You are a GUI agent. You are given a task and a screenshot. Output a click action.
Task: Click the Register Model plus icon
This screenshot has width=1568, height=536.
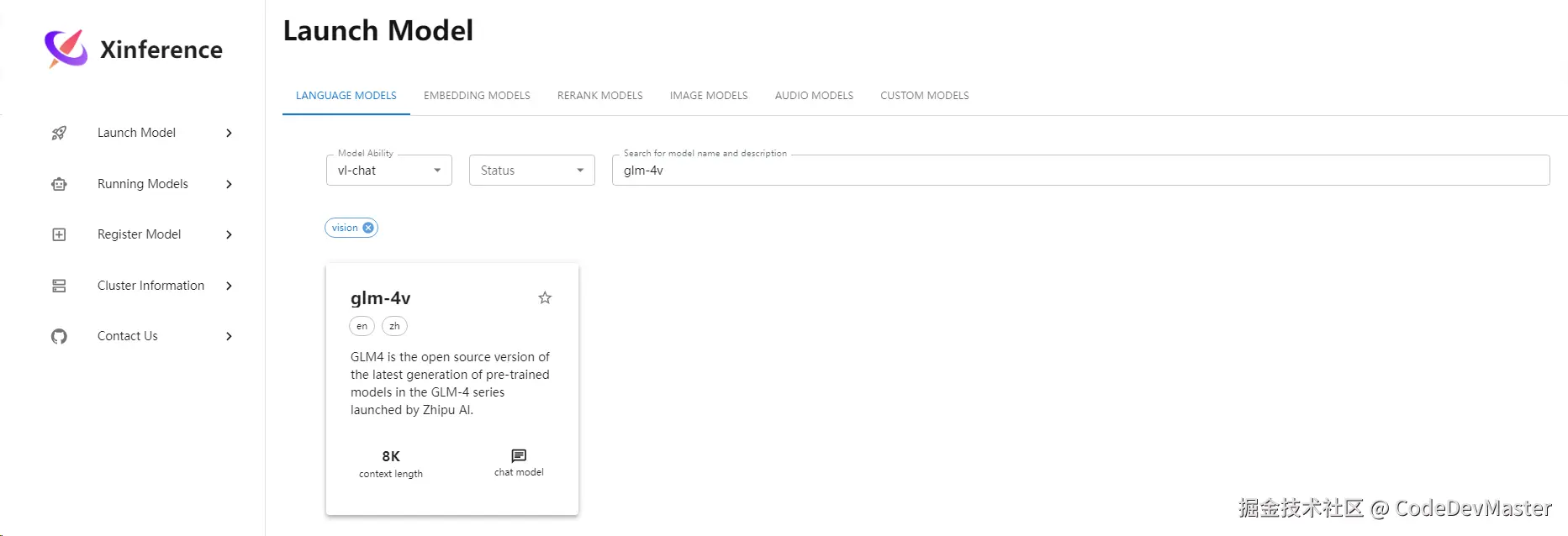pyautogui.click(x=59, y=234)
